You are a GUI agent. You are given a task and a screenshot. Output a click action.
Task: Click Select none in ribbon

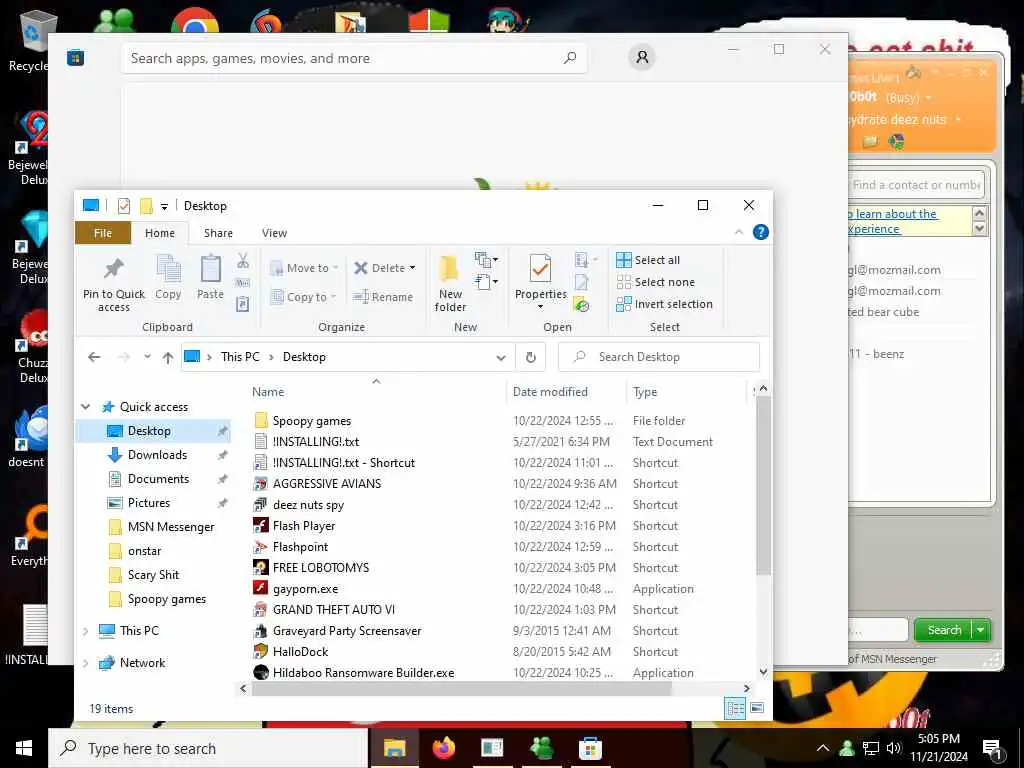[x=656, y=282]
